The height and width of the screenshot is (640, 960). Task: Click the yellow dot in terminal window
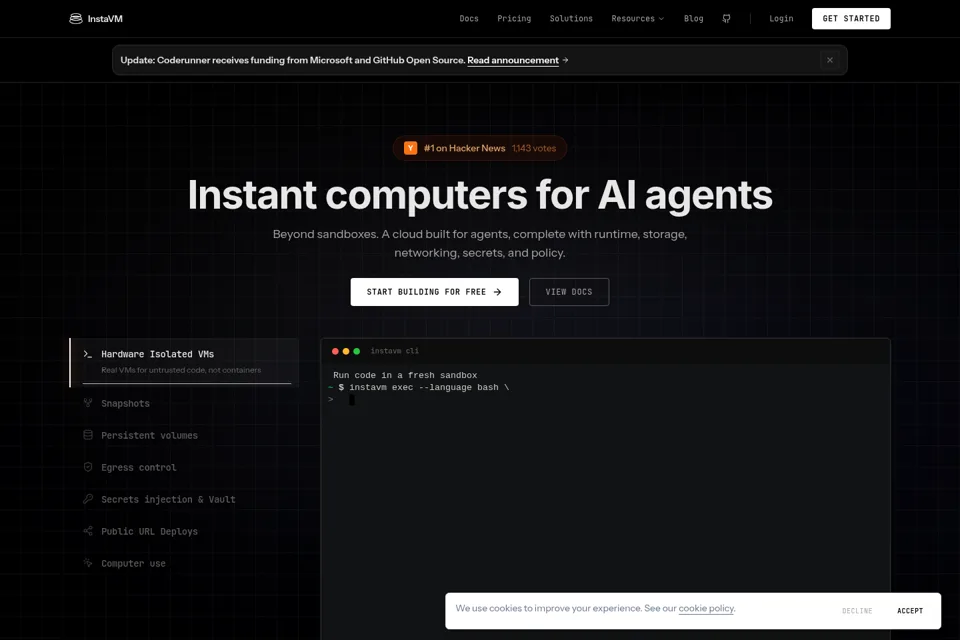click(x=346, y=352)
